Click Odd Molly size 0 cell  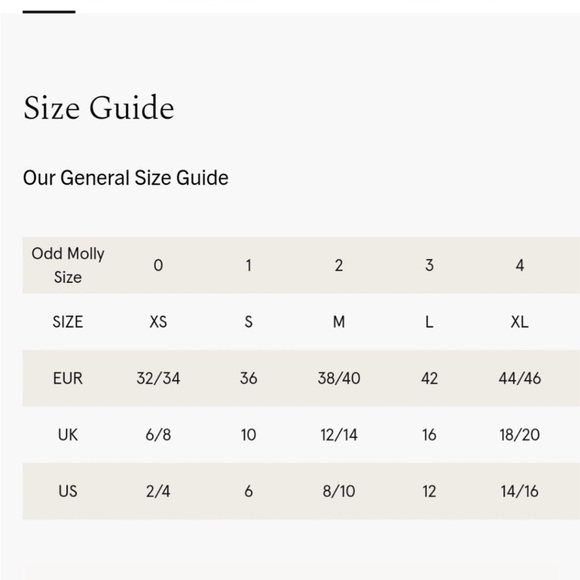pyautogui.click(x=158, y=265)
